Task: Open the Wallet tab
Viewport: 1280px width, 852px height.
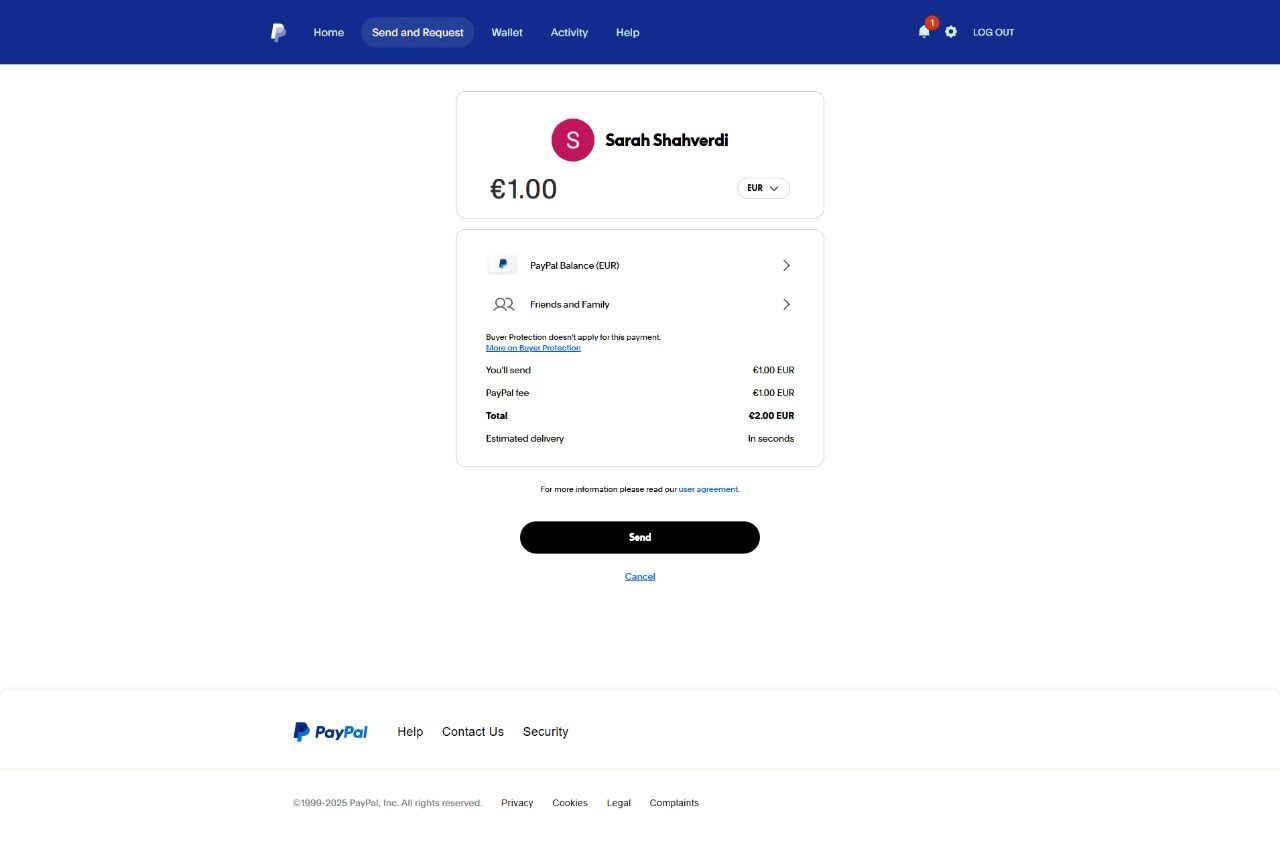Action: click(x=507, y=32)
